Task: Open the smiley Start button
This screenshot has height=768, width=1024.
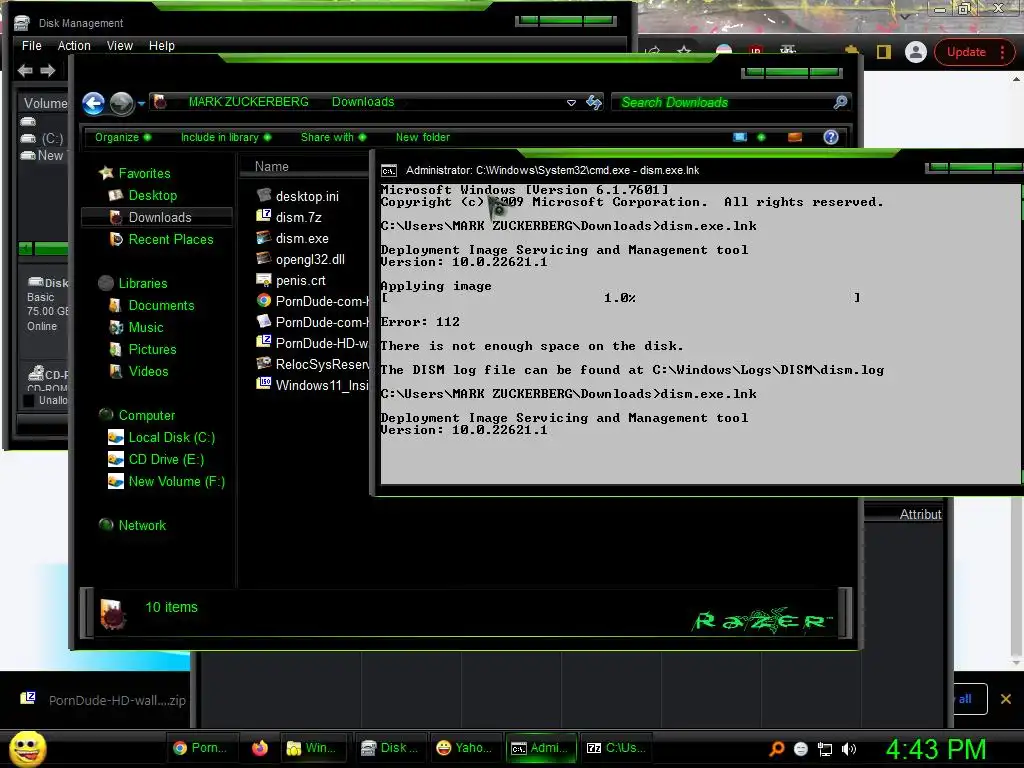Action: point(27,748)
